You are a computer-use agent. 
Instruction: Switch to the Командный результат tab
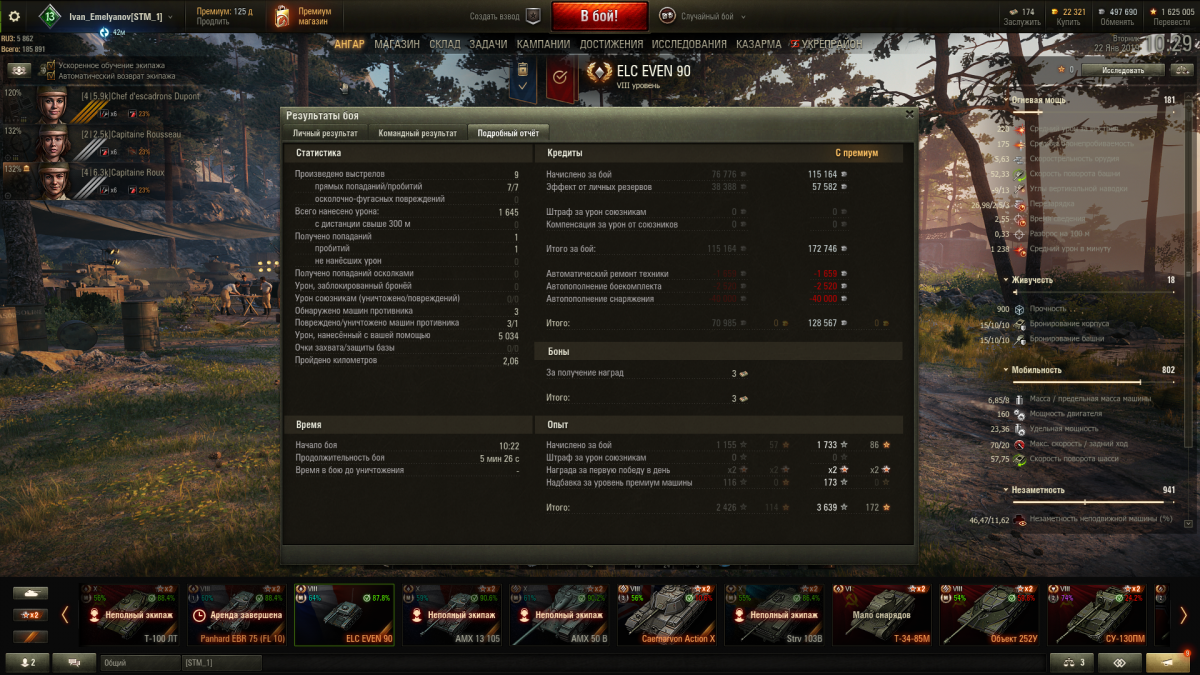[x=417, y=133]
